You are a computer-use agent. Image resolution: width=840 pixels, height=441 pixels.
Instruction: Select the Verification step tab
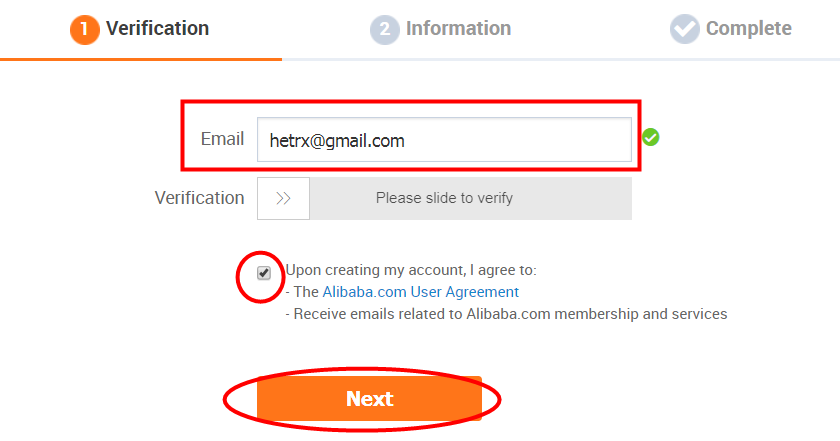pyautogui.click(x=139, y=29)
